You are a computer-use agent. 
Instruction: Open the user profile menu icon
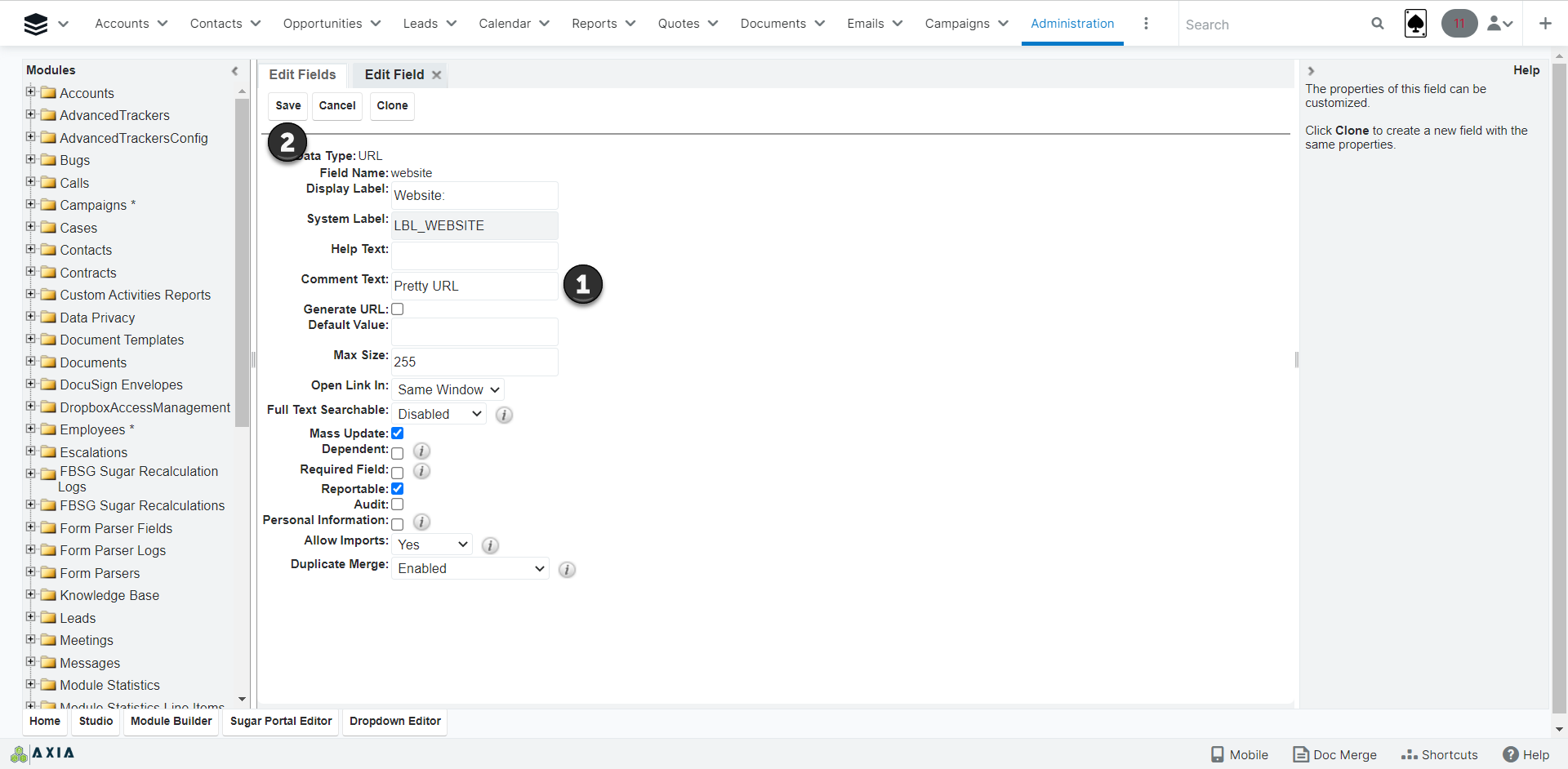pyautogui.click(x=1499, y=24)
